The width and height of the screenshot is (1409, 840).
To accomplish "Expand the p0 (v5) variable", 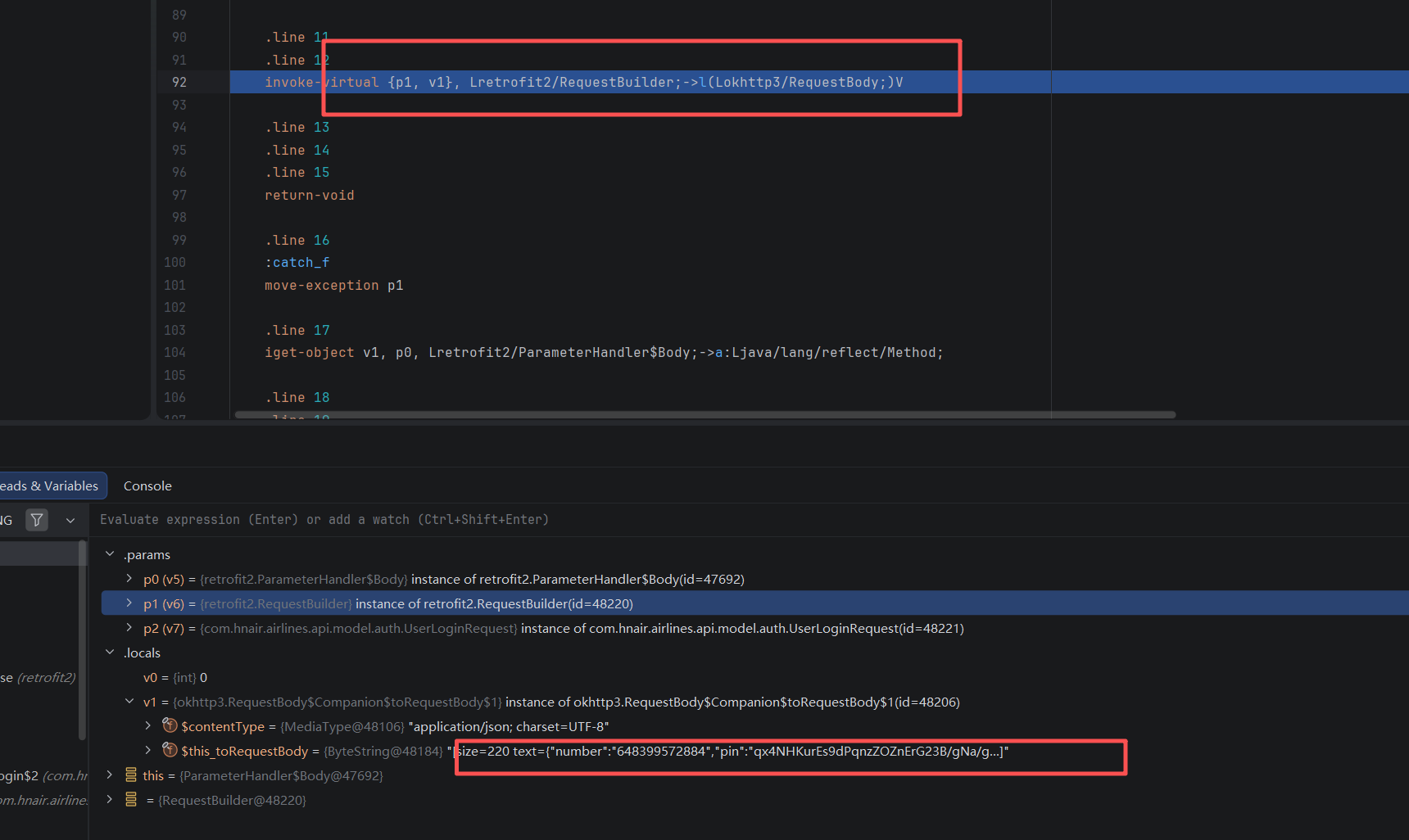I will point(129,579).
